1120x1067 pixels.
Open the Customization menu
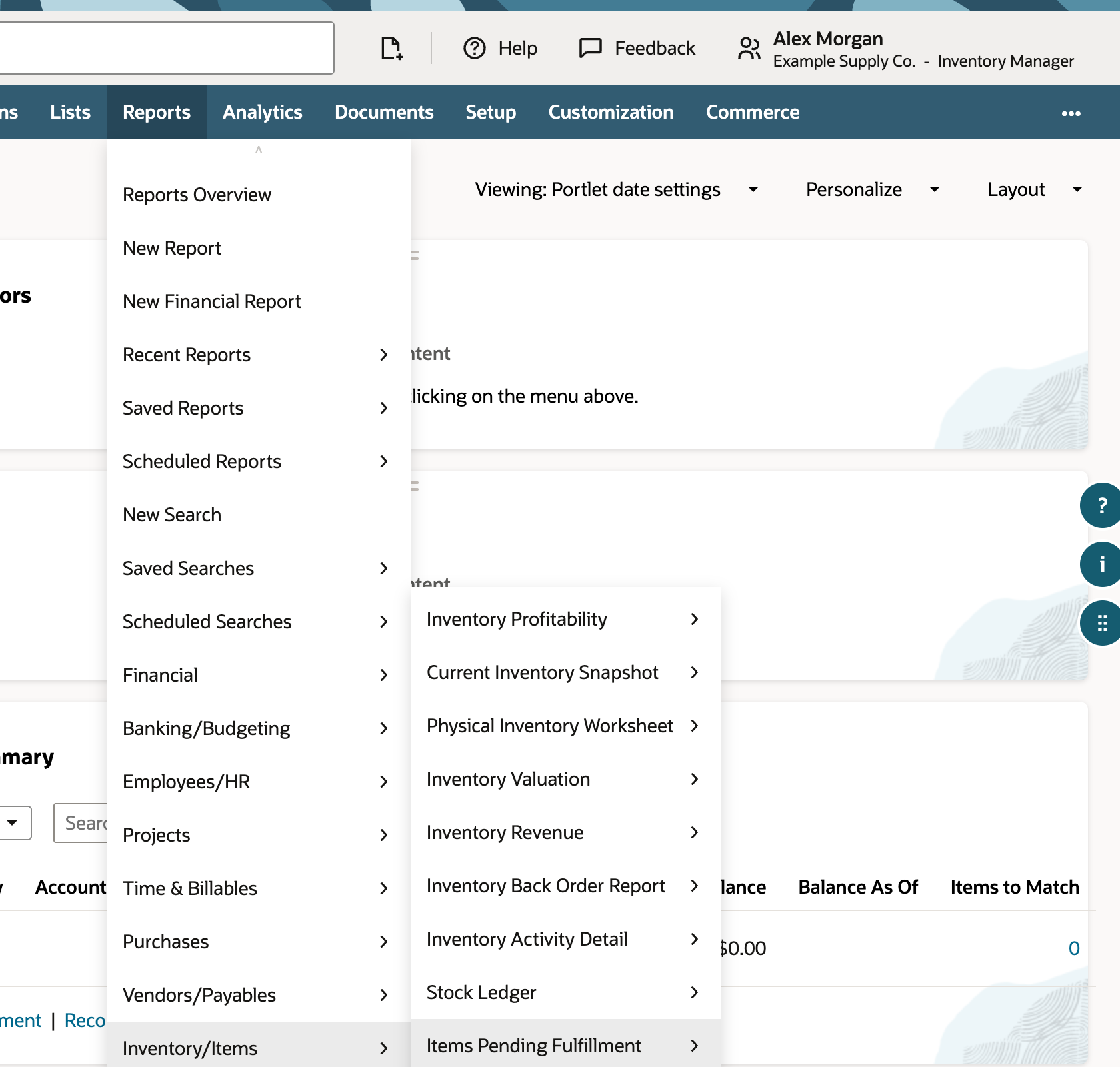[611, 112]
